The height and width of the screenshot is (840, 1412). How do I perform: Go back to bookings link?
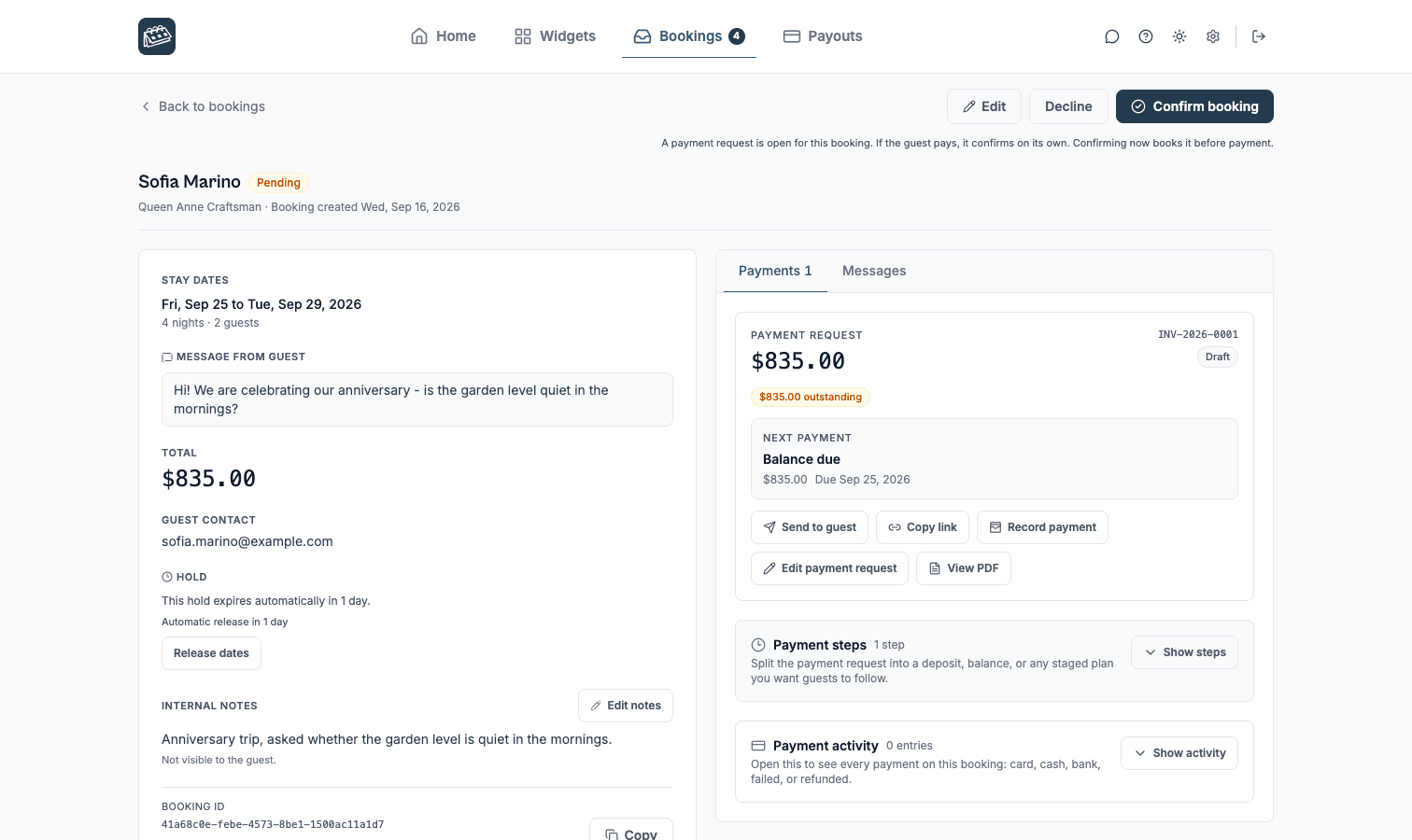(x=203, y=106)
